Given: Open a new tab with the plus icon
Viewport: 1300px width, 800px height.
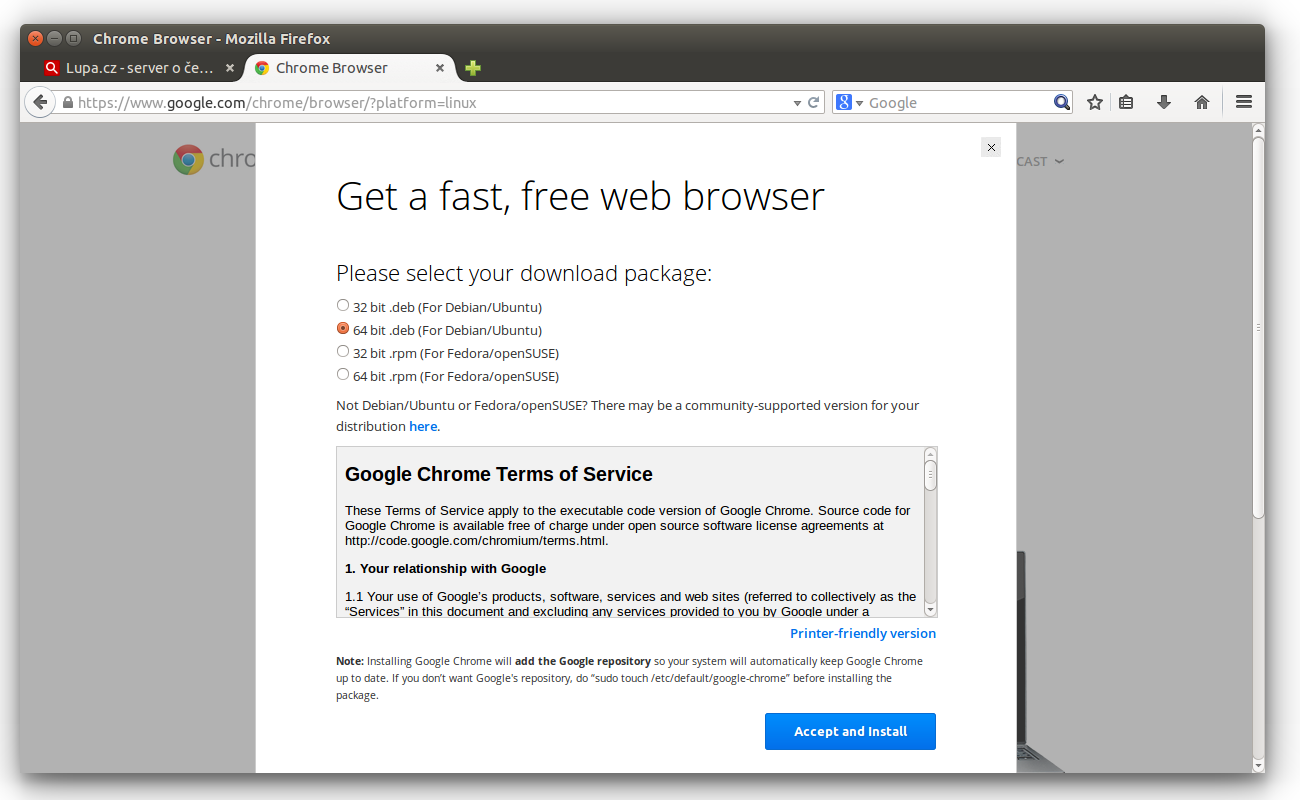Looking at the screenshot, I should 473,68.
